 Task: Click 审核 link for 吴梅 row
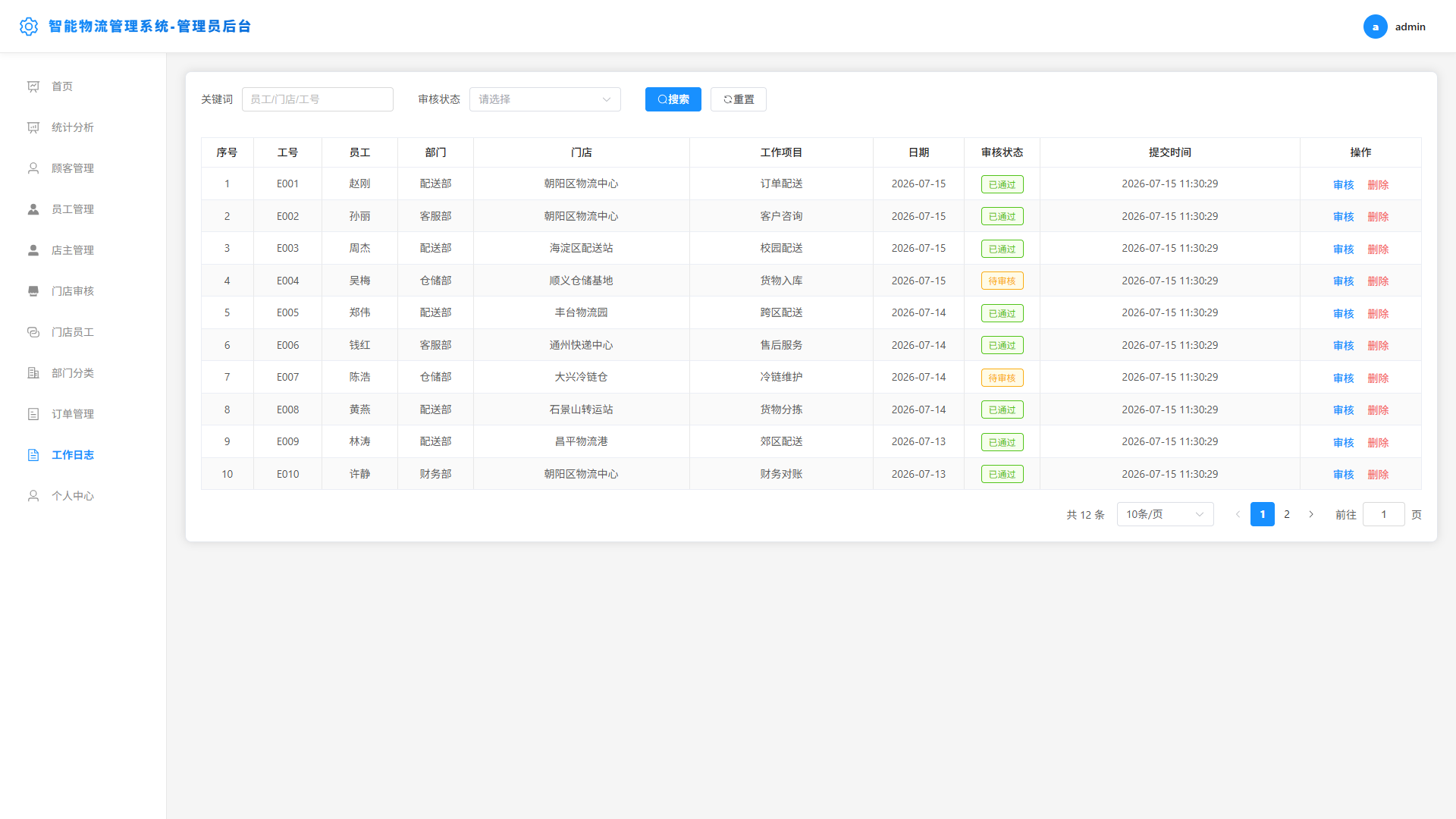pyautogui.click(x=1344, y=281)
